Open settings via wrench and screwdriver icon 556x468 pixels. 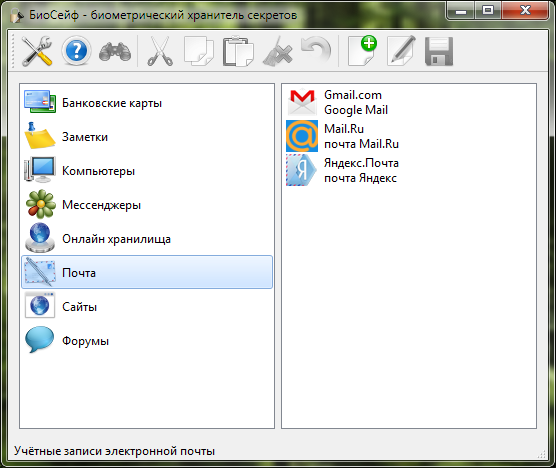pyautogui.click(x=37, y=51)
